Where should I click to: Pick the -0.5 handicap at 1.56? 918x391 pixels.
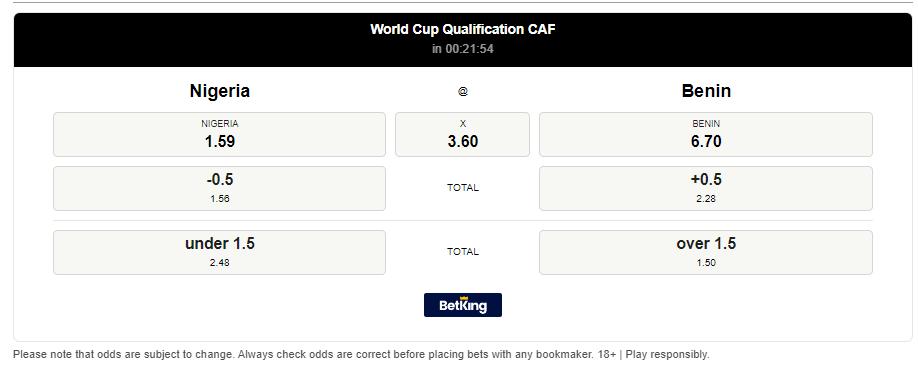(220, 188)
